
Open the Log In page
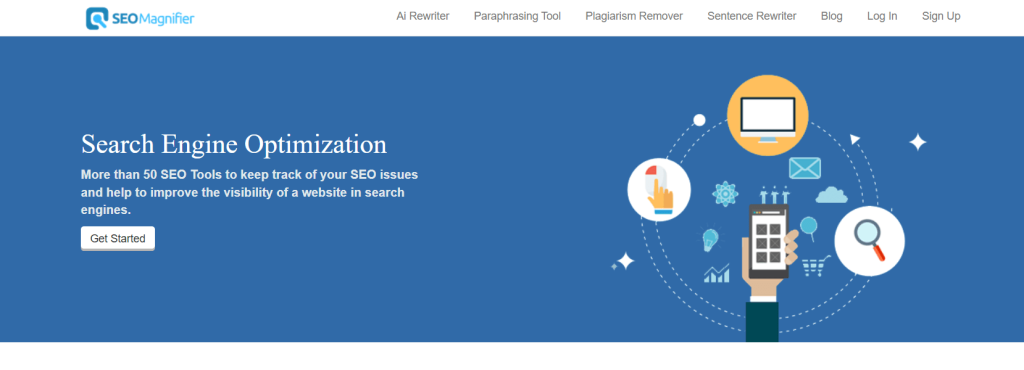click(x=882, y=16)
